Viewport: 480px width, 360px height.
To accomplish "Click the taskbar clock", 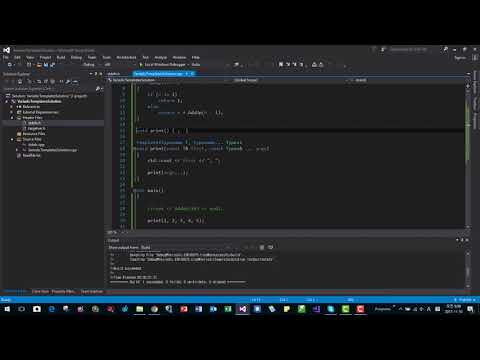I will [x=454, y=309].
